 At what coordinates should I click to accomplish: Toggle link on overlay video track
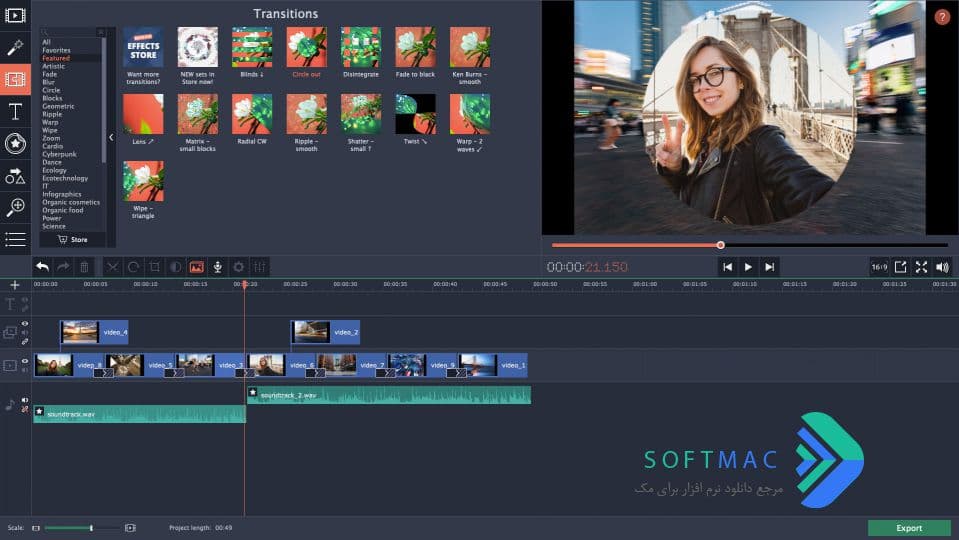pos(25,342)
